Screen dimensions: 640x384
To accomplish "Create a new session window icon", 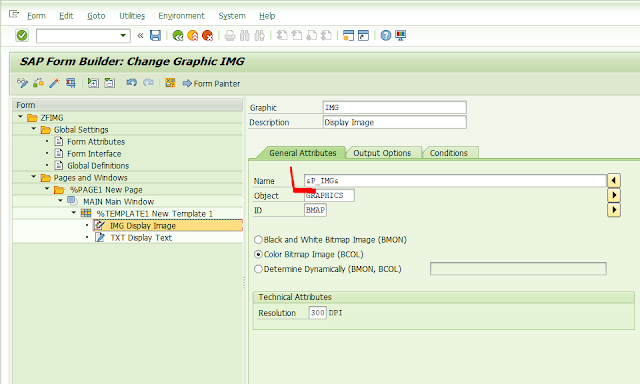I will (348, 36).
